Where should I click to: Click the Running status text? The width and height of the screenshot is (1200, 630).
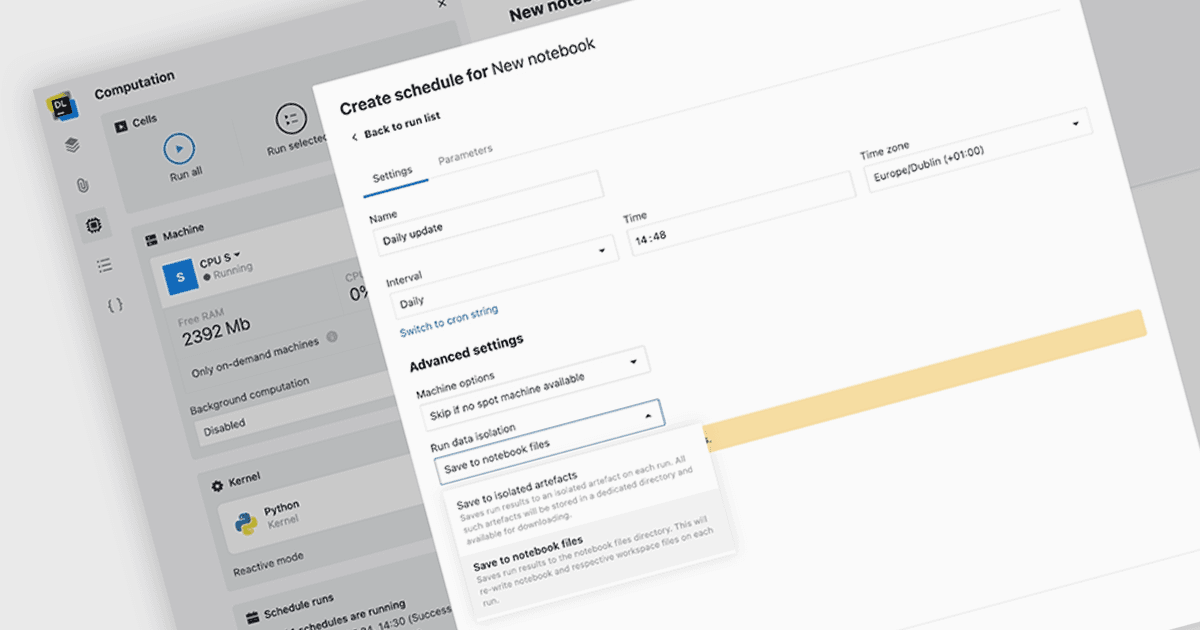tap(232, 270)
